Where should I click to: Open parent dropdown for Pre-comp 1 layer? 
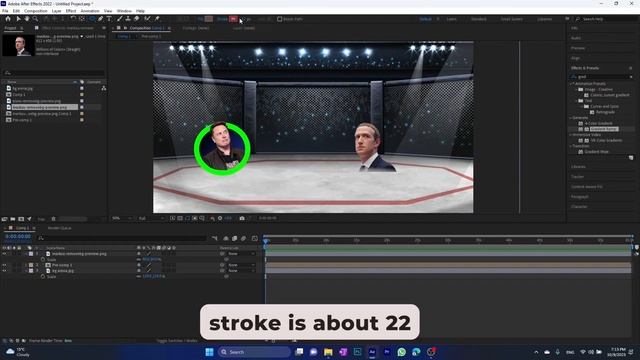point(242,265)
